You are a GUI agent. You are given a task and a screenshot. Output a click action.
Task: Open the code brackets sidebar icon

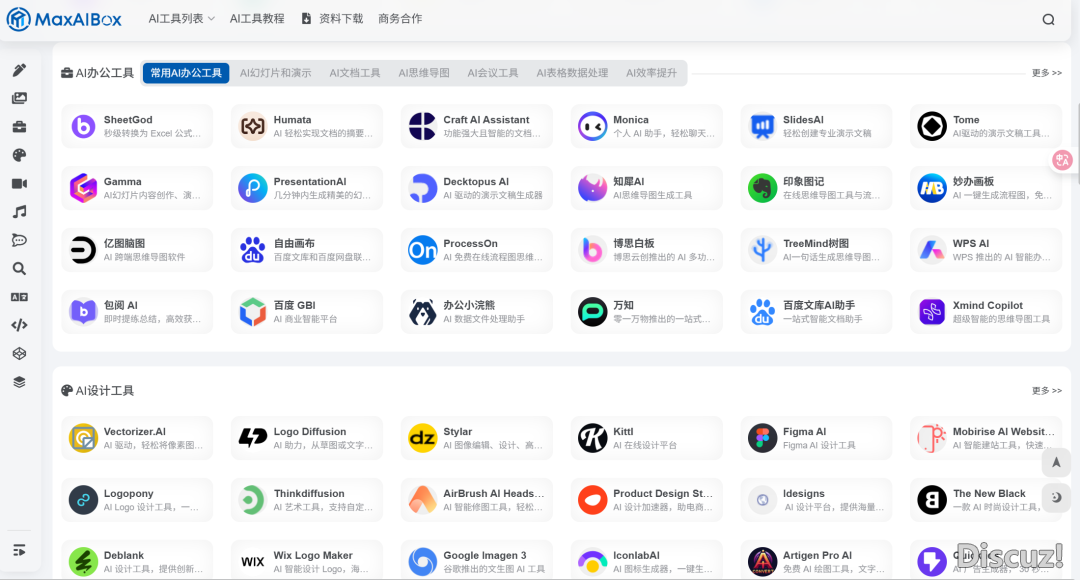tap(19, 325)
